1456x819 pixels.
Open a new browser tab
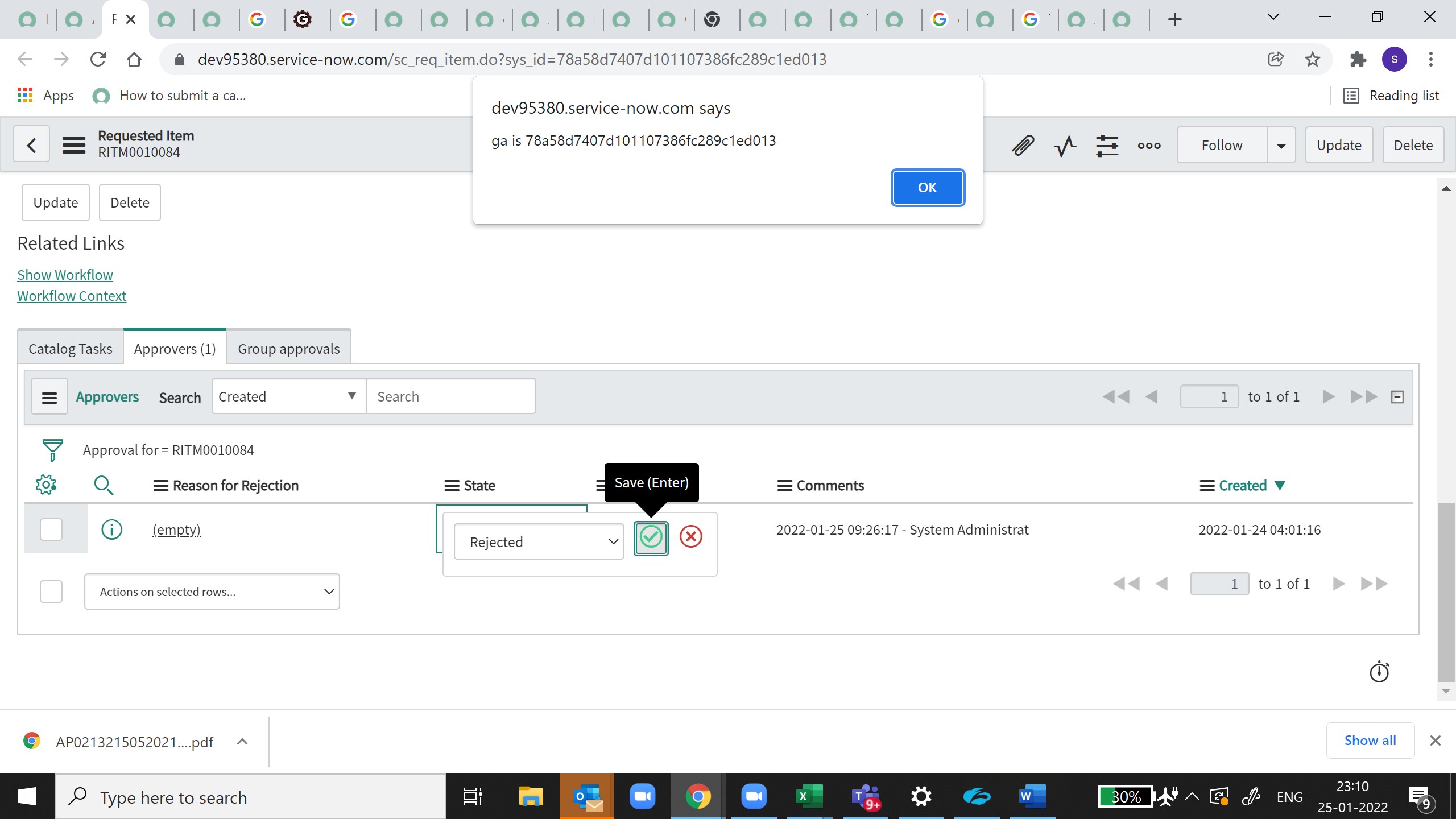(1175, 19)
